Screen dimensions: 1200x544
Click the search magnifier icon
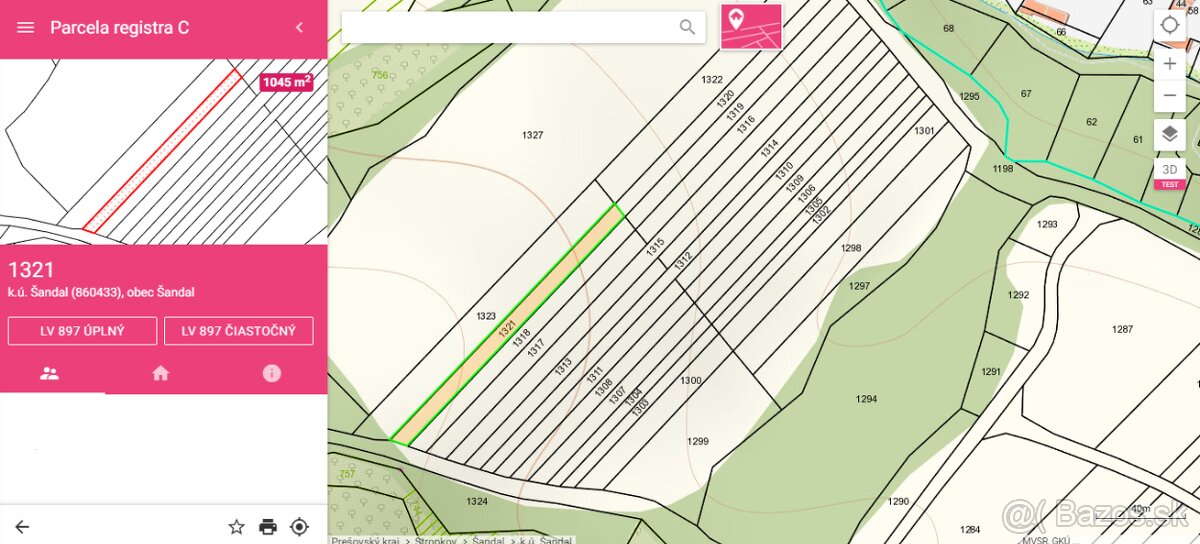687,27
